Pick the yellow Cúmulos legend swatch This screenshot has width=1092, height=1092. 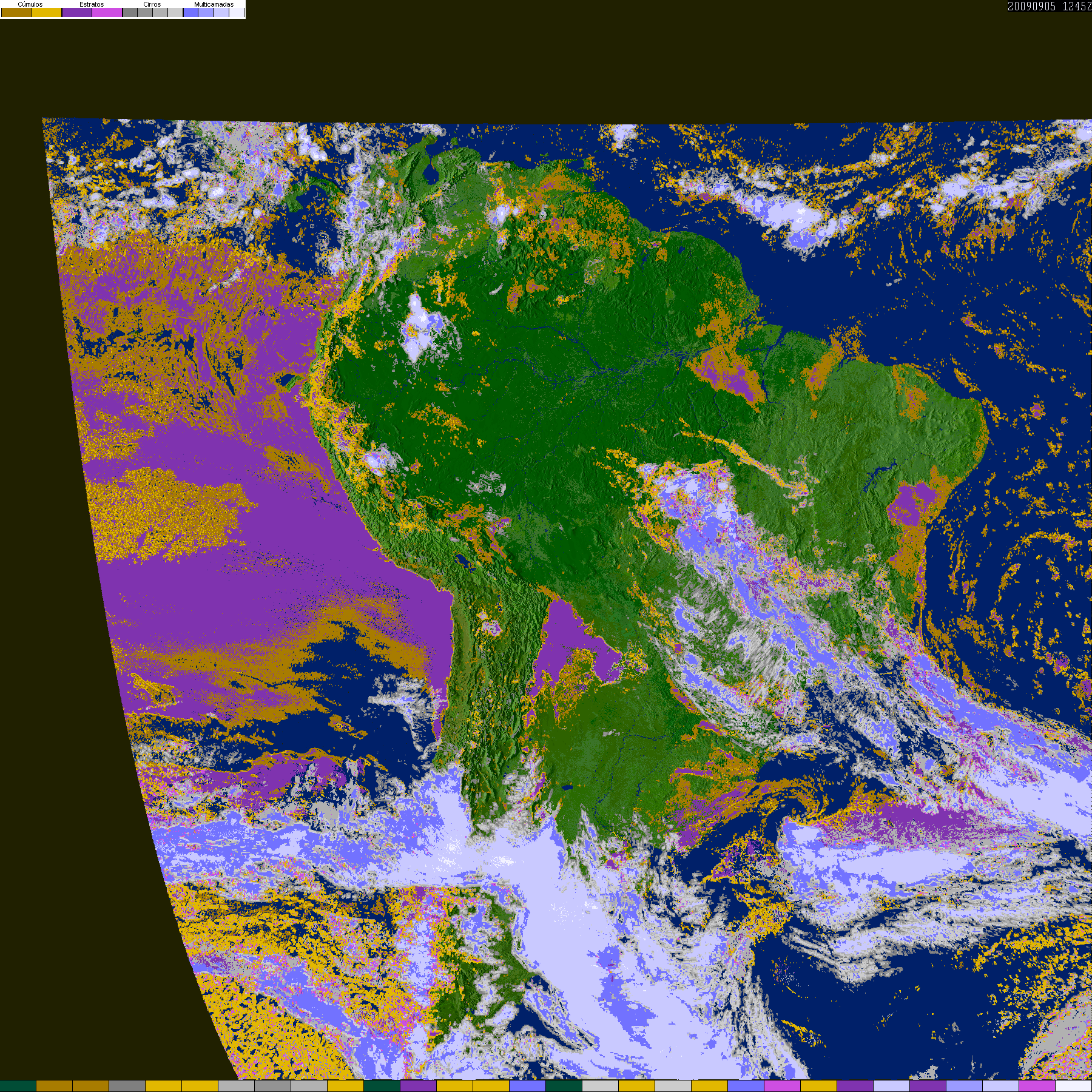(x=47, y=13)
